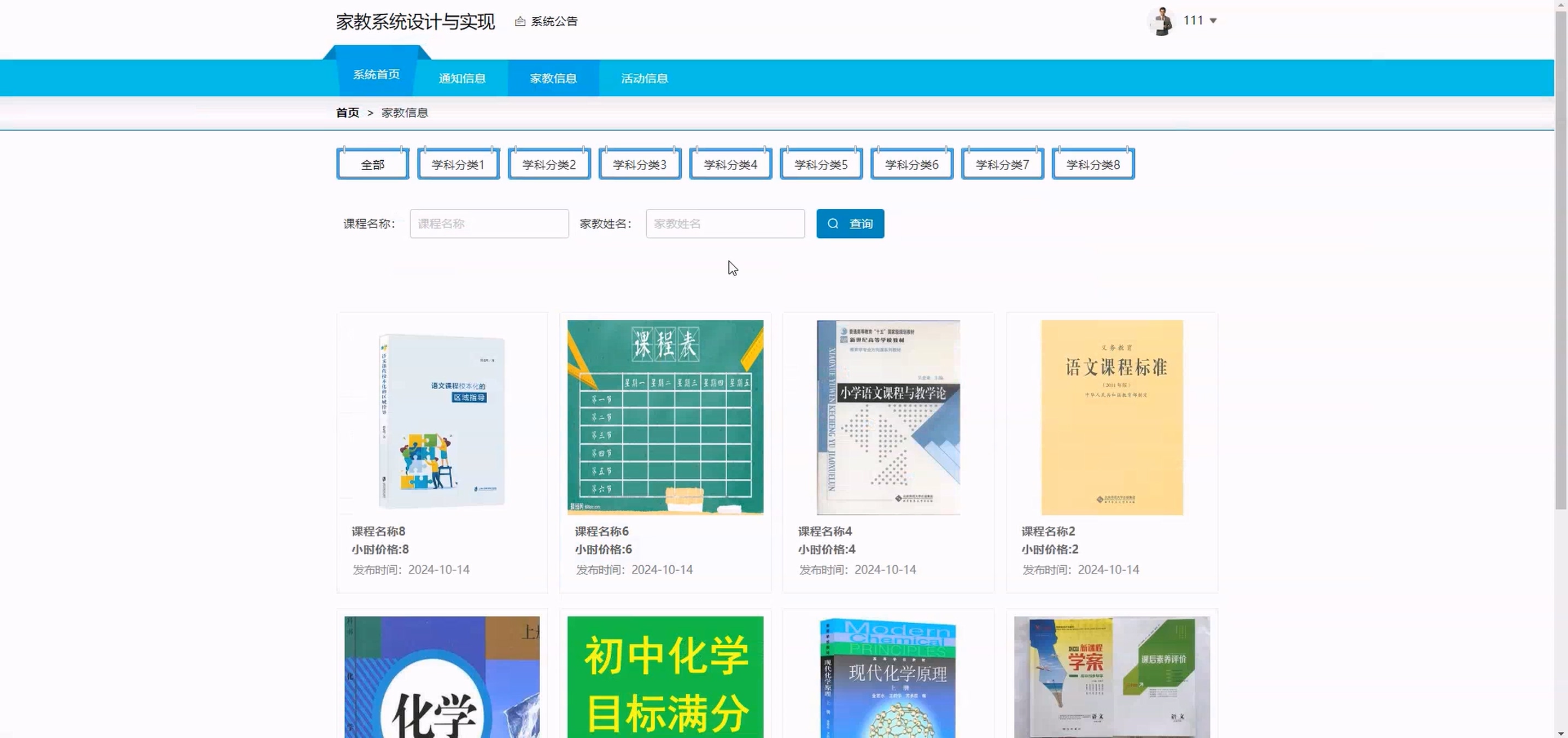Open the 课程表 chalkboard thumbnail
Screen dimensions: 1568x738
tap(665, 418)
